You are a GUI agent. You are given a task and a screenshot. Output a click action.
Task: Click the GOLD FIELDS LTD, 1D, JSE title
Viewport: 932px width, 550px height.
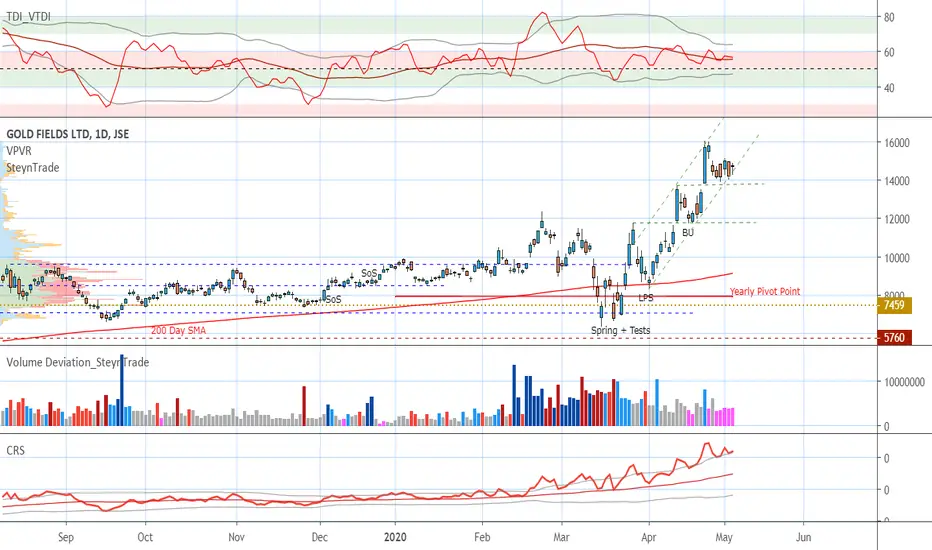pos(67,134)
